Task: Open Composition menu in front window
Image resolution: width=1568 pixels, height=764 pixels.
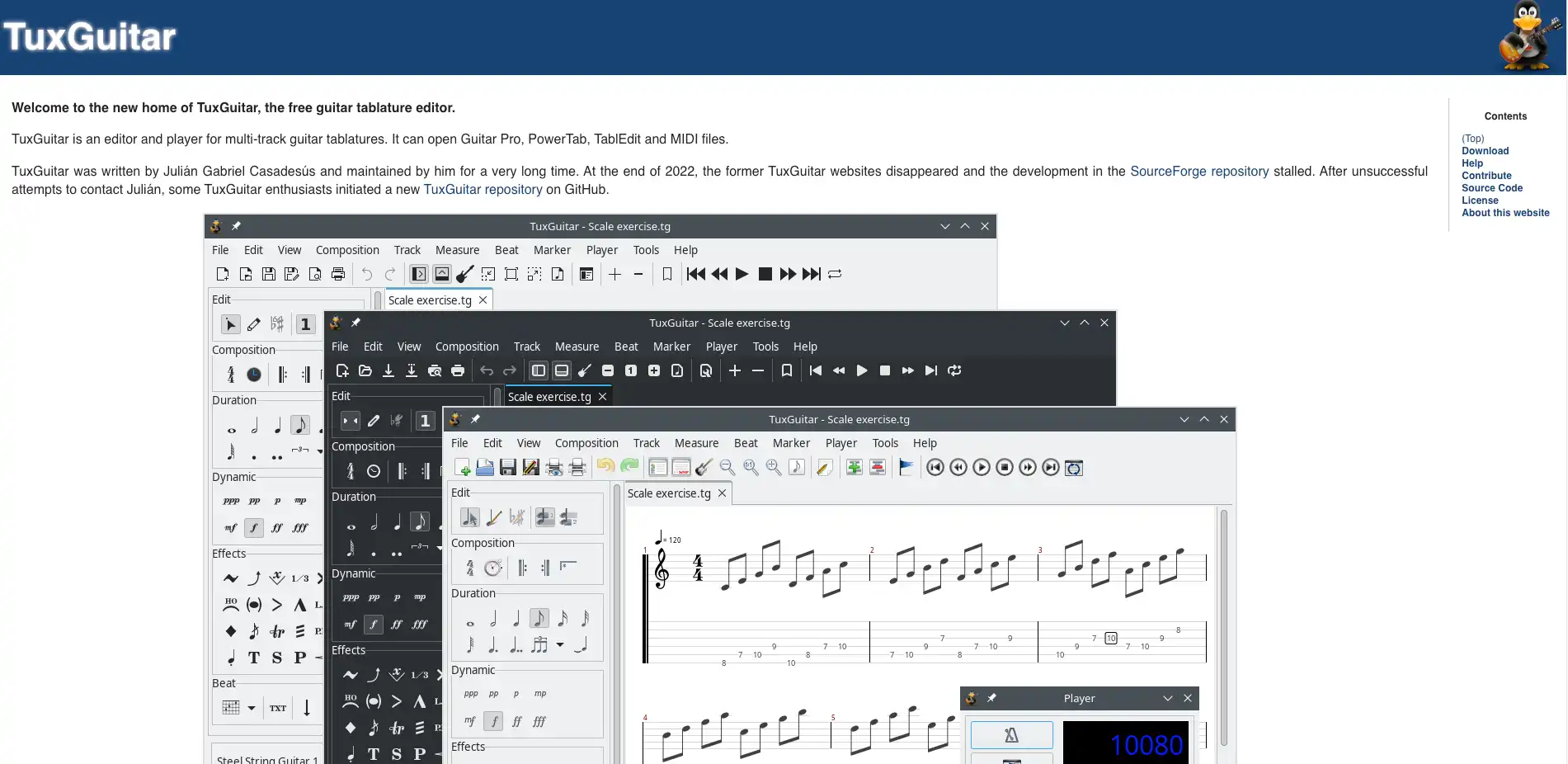Action: click(x=586, y=443)
